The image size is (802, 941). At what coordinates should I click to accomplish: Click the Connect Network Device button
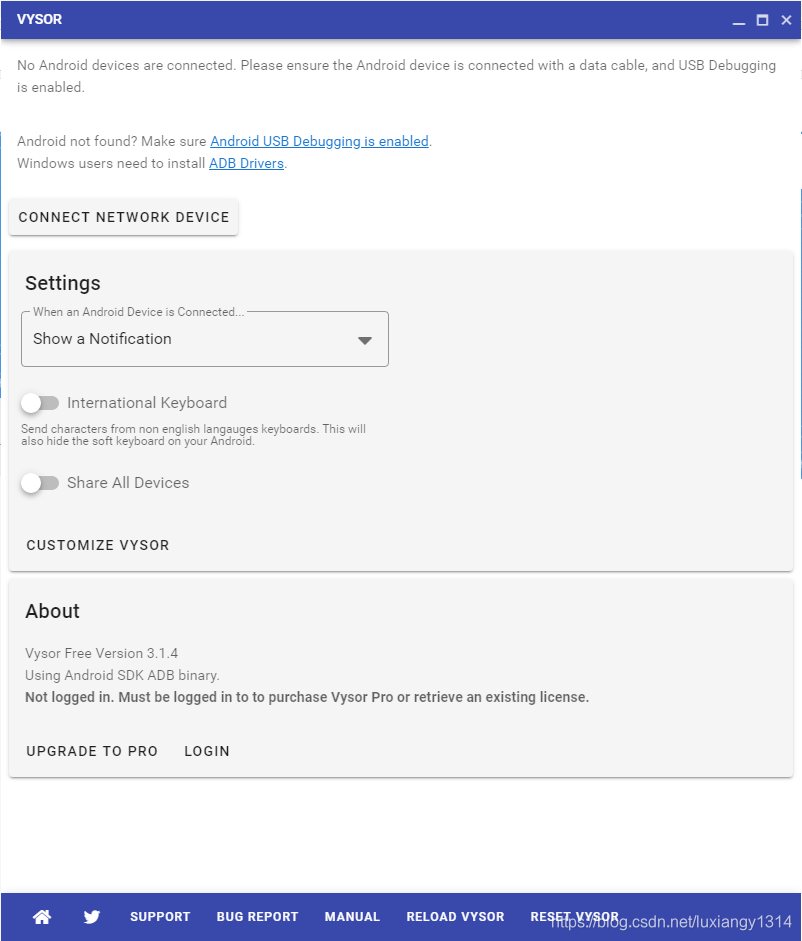124,217
